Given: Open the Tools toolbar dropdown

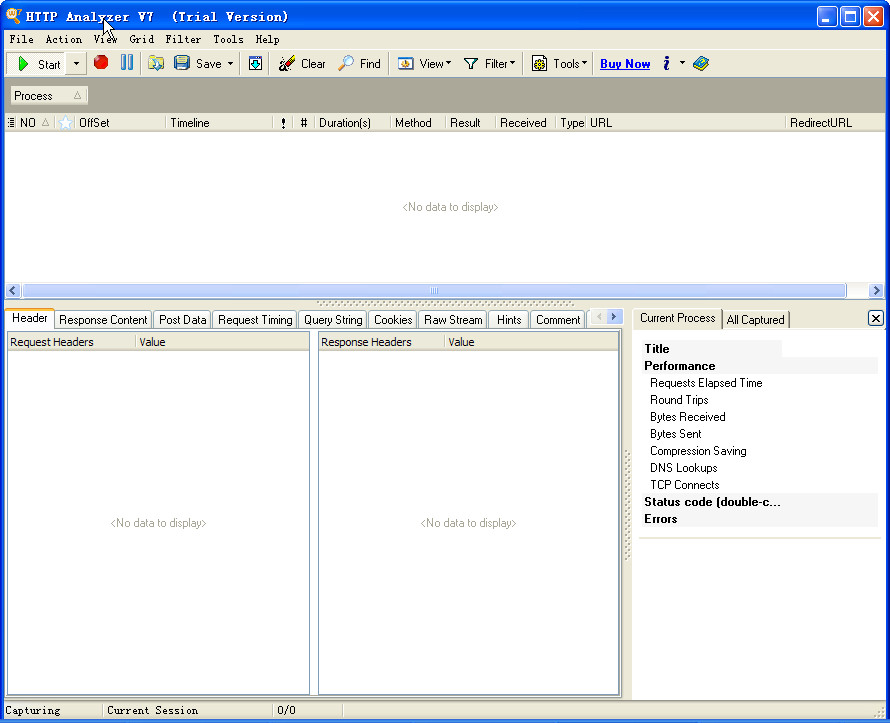Looking at the screenshot, I should click(x=559, y=64).
